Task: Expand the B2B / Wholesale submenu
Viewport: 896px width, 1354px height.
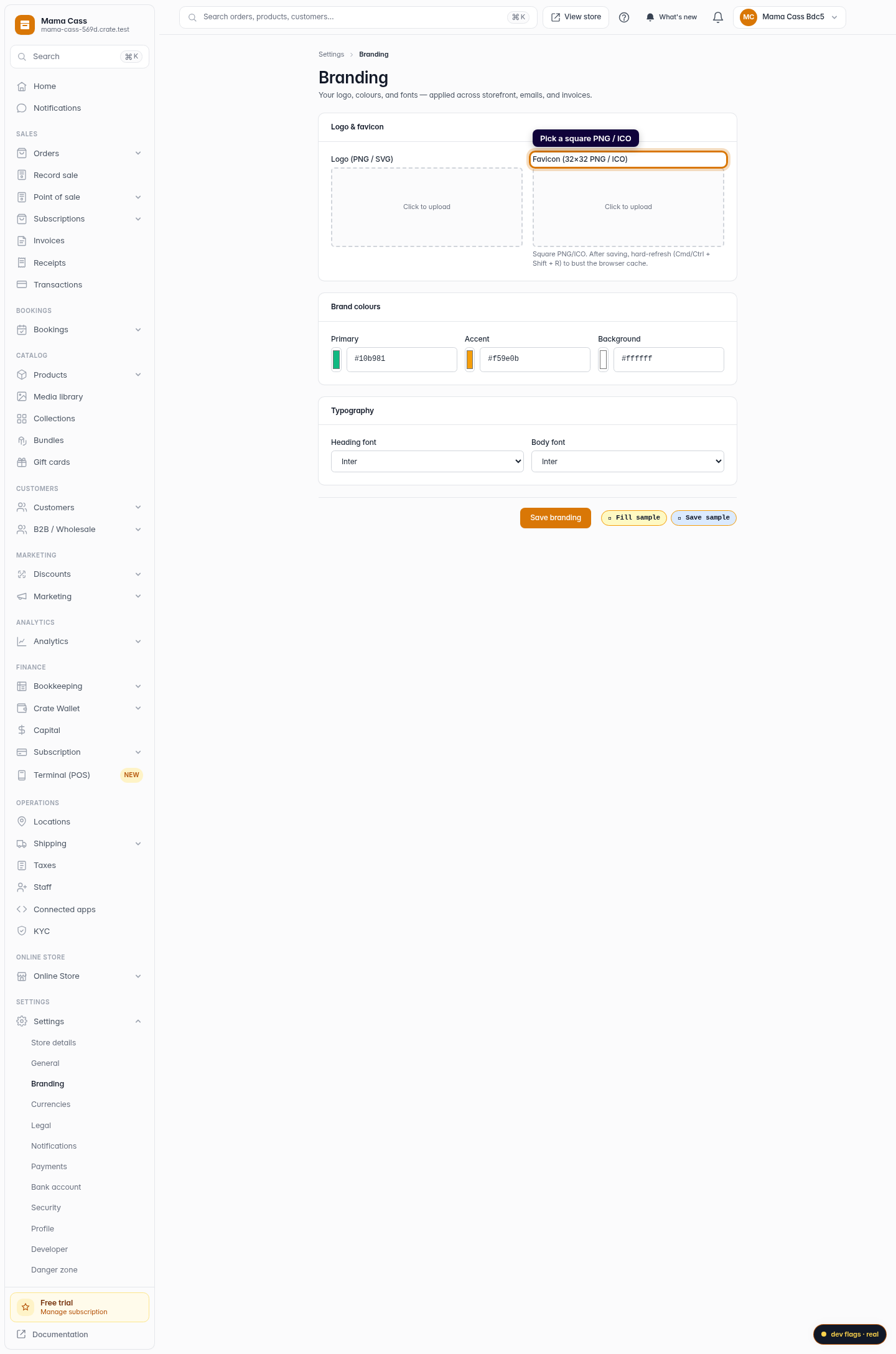Action: 138,530
